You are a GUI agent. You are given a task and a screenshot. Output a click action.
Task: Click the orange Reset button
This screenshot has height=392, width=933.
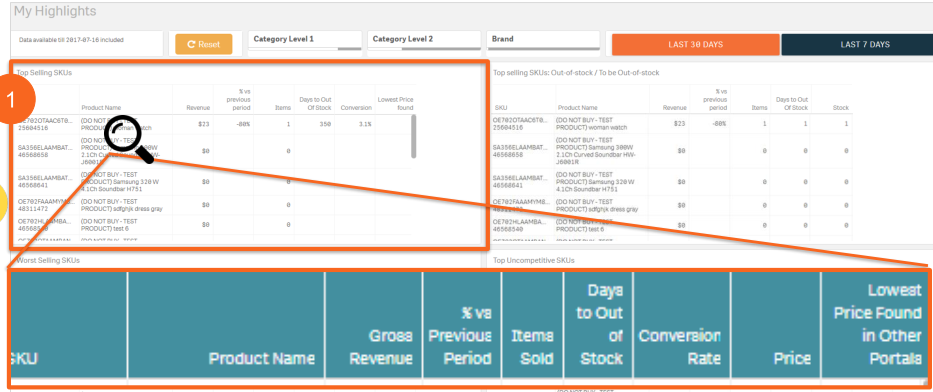203,44
